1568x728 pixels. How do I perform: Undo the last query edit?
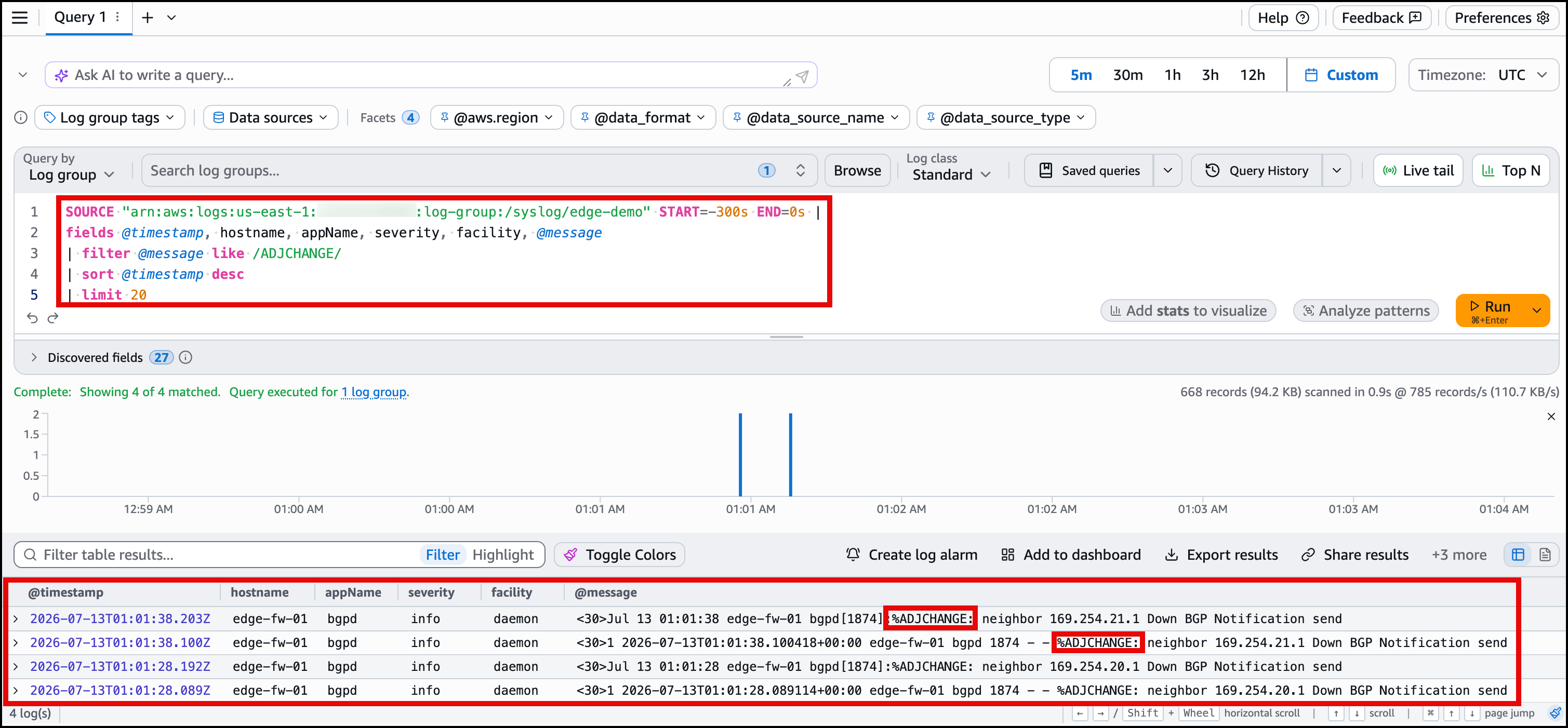point(32,317)
